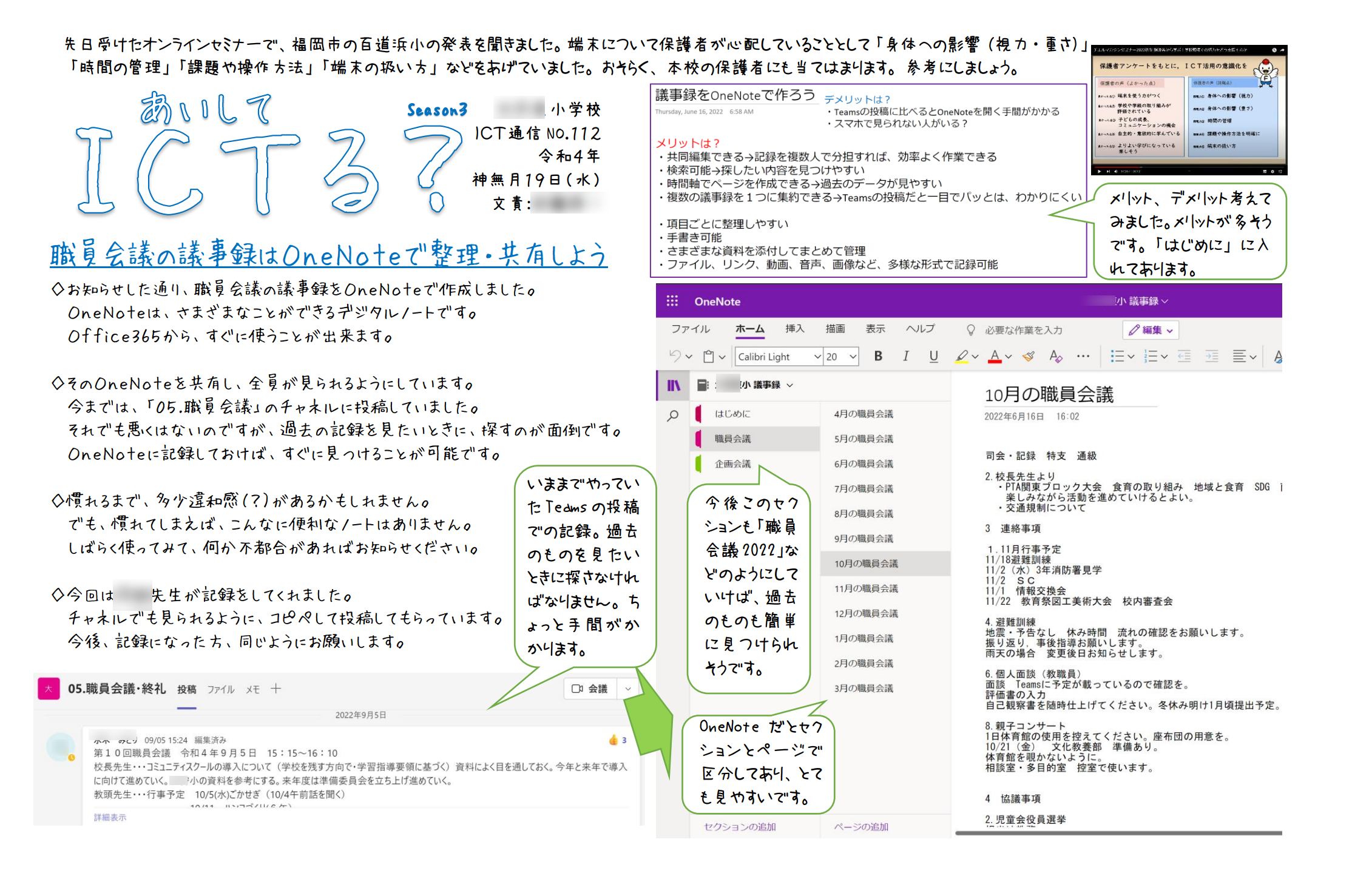1352x896 pixels.
Task: Toggle underline text formatting
Action: tap(933, 356)
